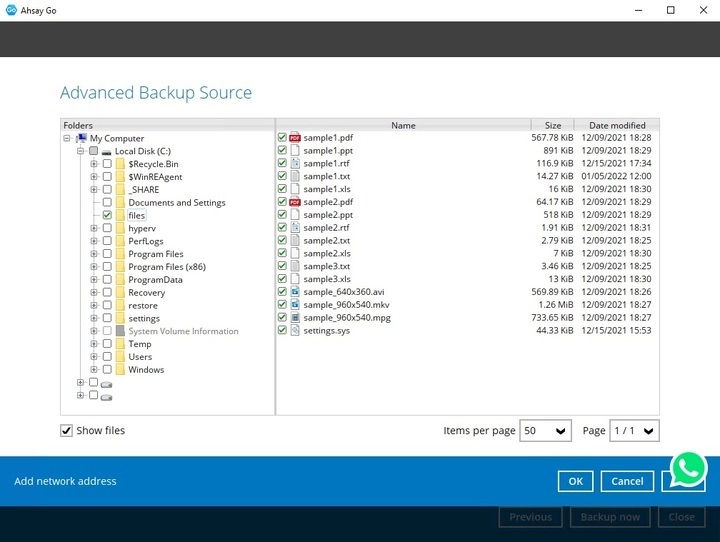Click the Windows folder icon
Image resolution: width=720 pixels, height=542 pixels.
coord(120,370)
